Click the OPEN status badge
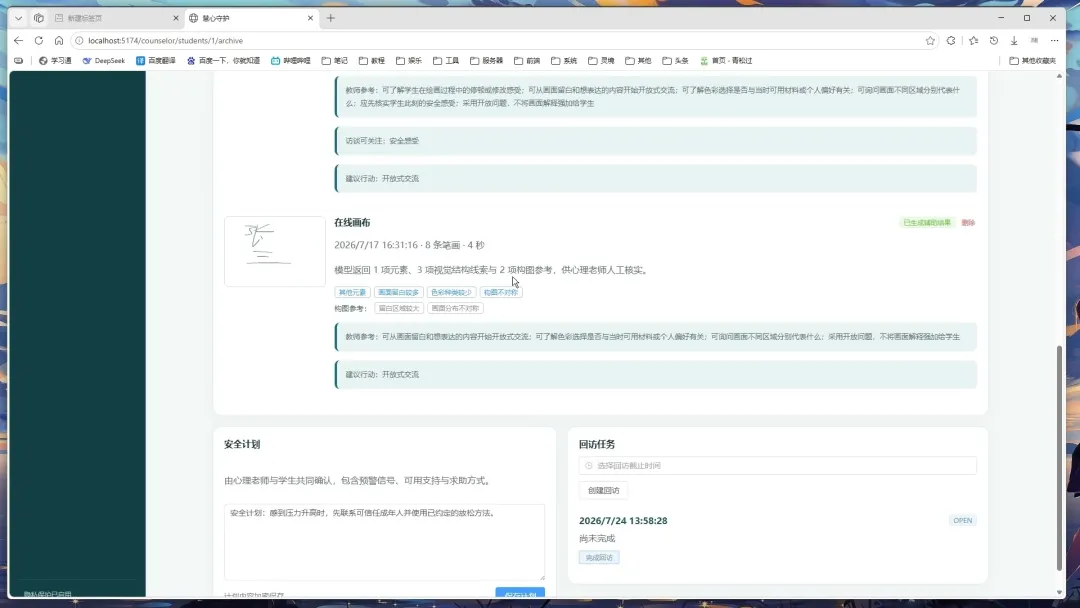The height and width of the screenshot is (608, 1080). (962, 521)
